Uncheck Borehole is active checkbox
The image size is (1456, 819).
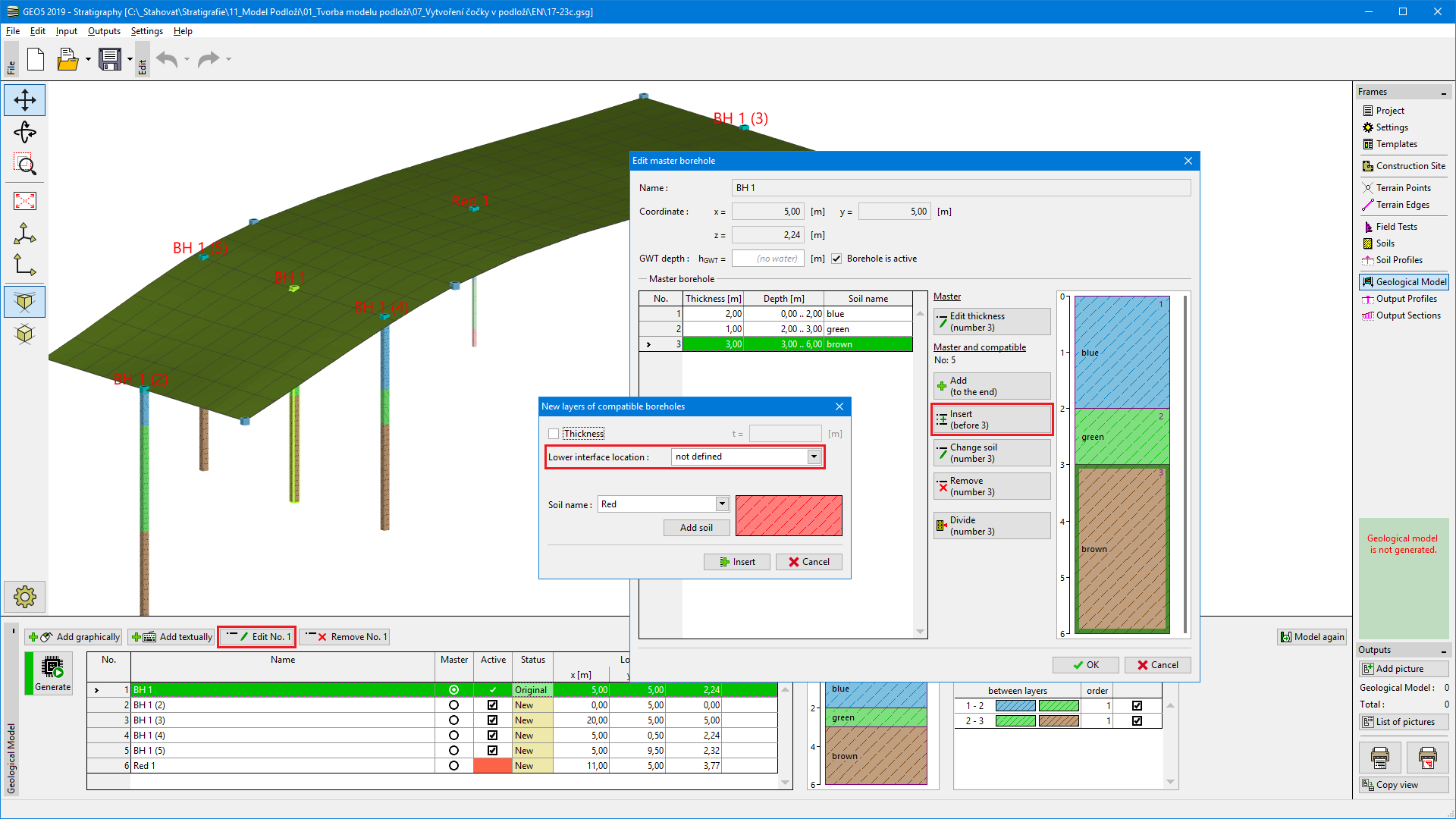click(x=836, y=259)
